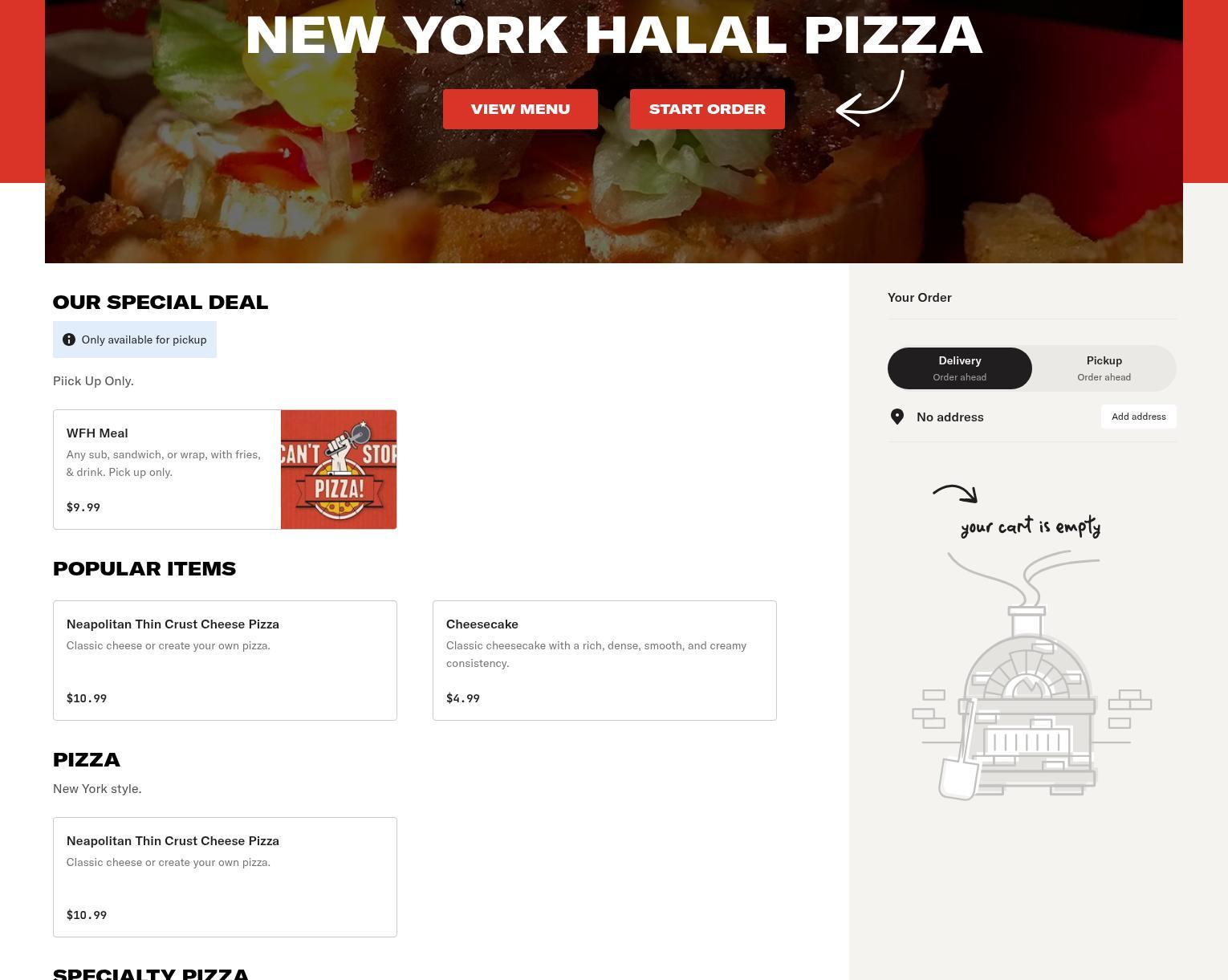The width and height of the screenshot is (1228, 980).
Task: Open the Can't Stop Pizza thumbnail image
Action: coord(339,470)
